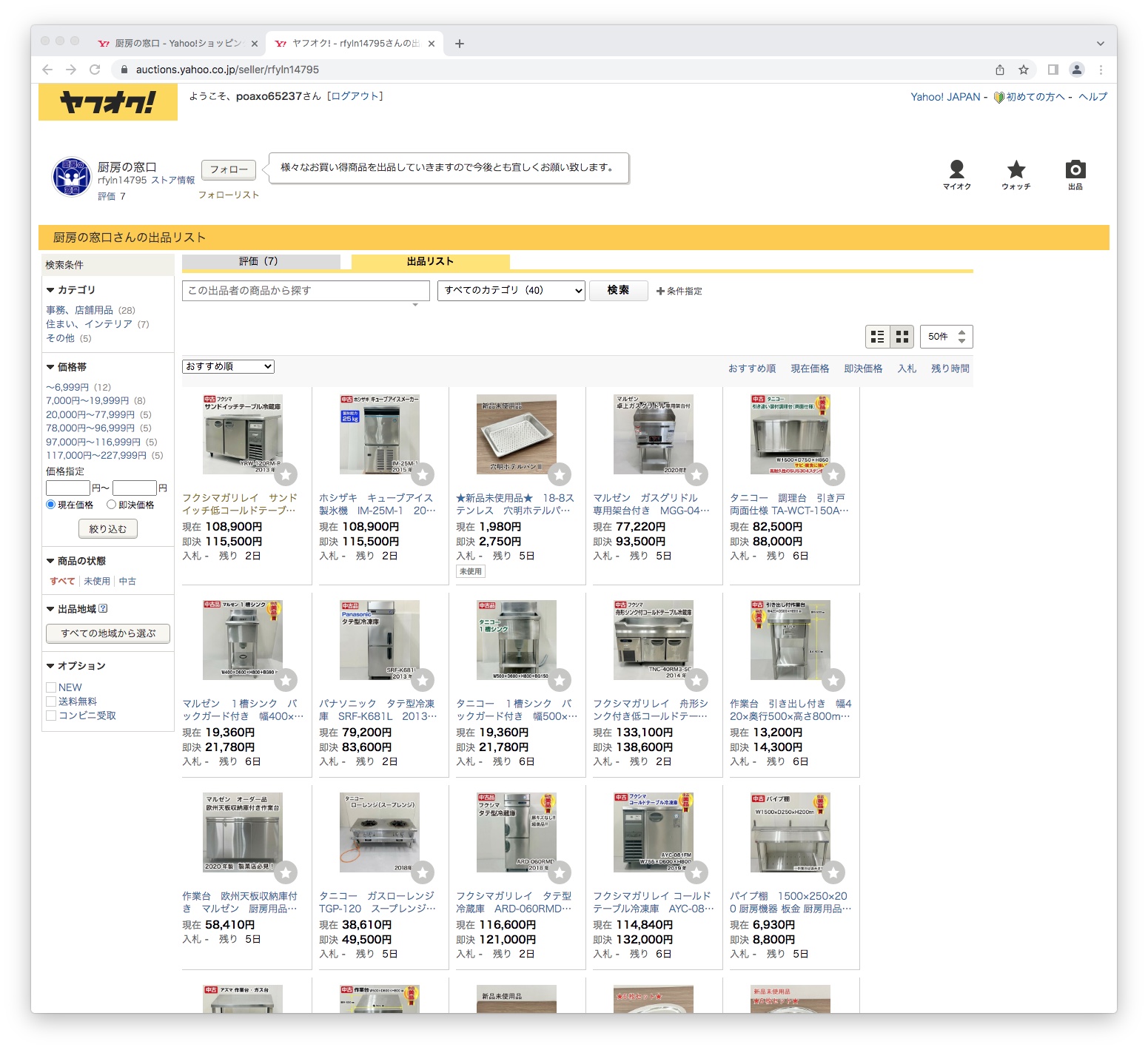Watch star on 穴明ホテルパン item
The width and height of the screenshot is (1148, 1050).
(560, 474)
